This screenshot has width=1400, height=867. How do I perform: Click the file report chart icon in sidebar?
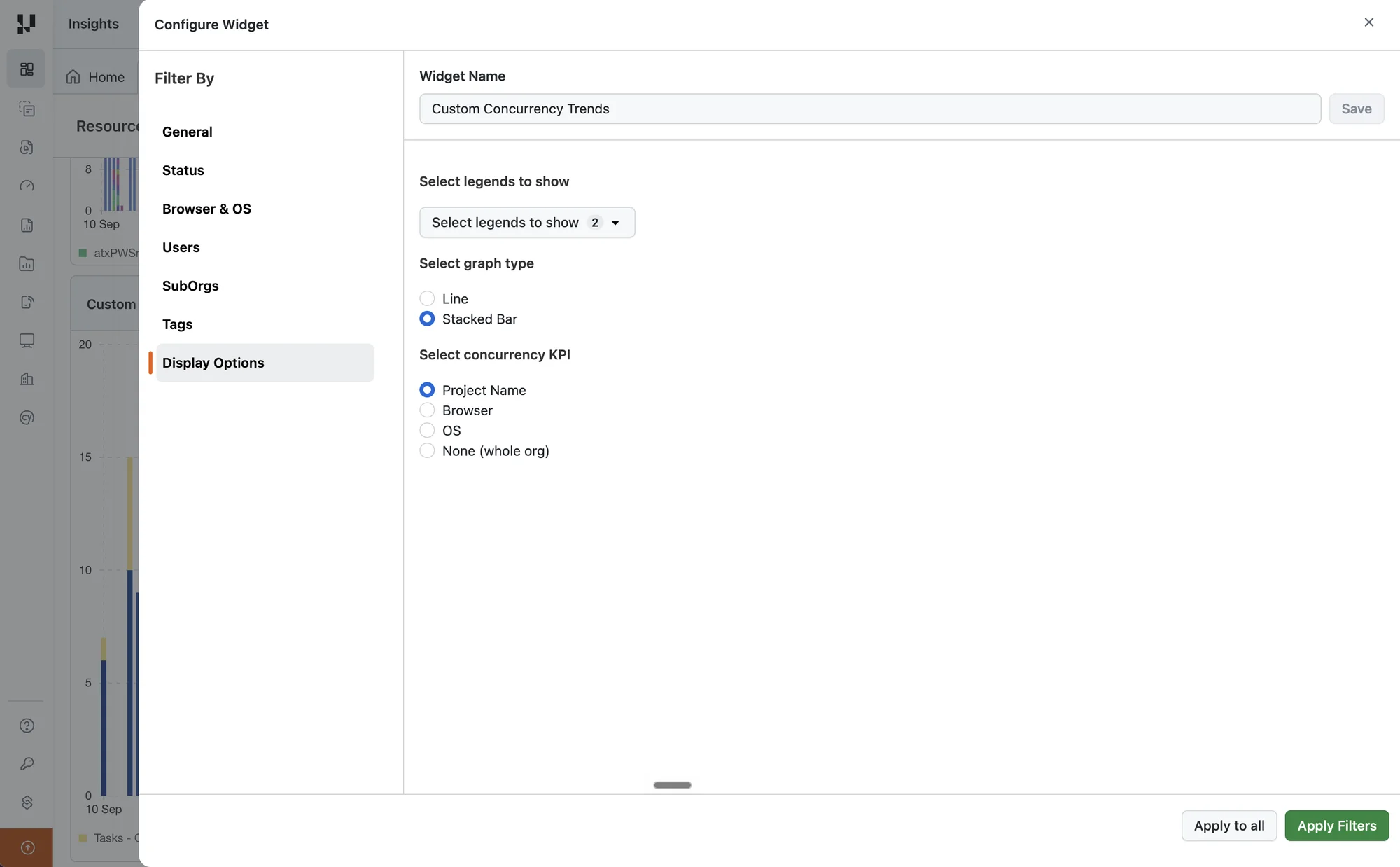click(x=27, y=225)
